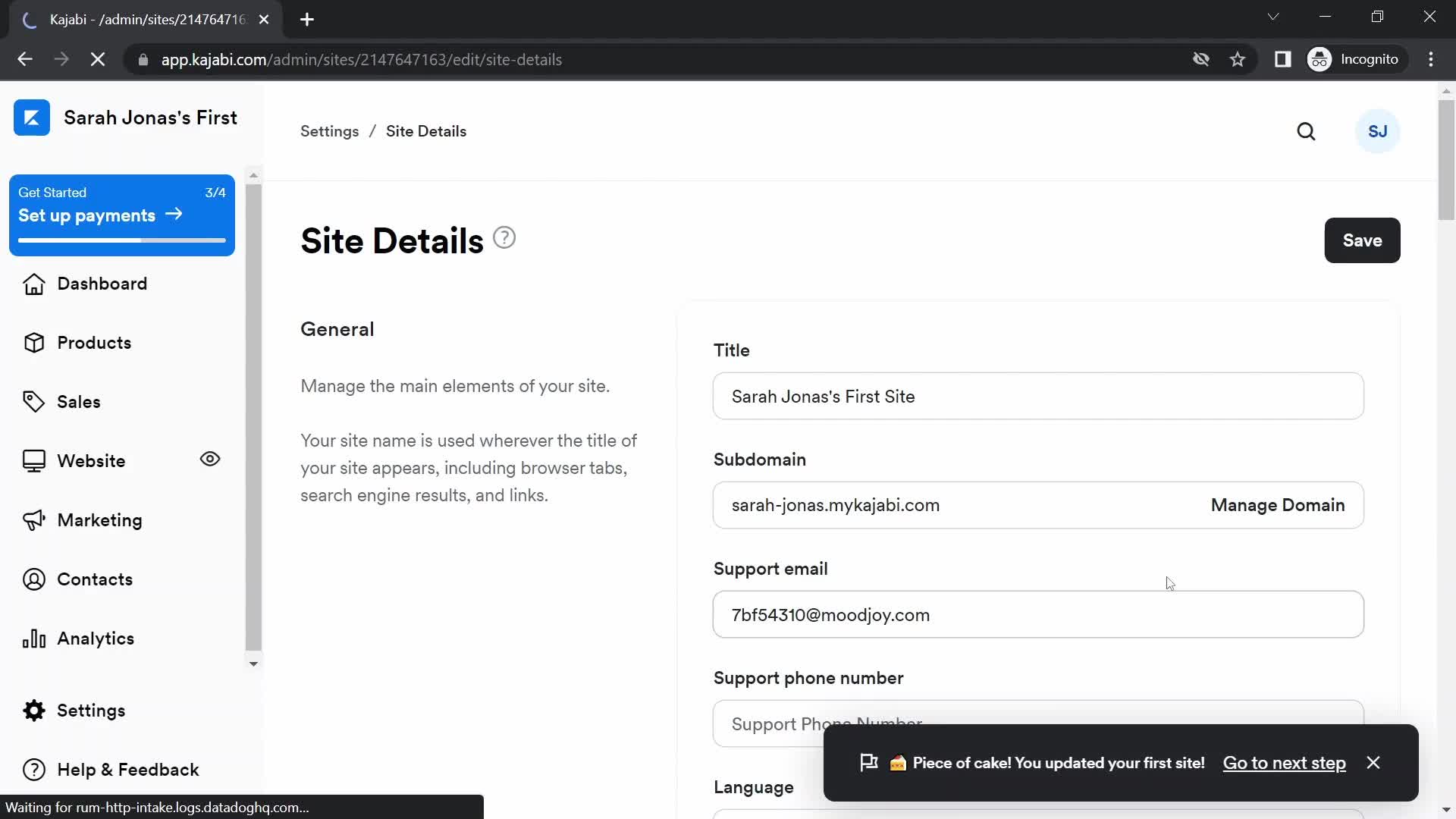Open the Dashboard home icon
Viewport: 1456px width, 819px height.
pyautogui.click(x=34, y=284)
